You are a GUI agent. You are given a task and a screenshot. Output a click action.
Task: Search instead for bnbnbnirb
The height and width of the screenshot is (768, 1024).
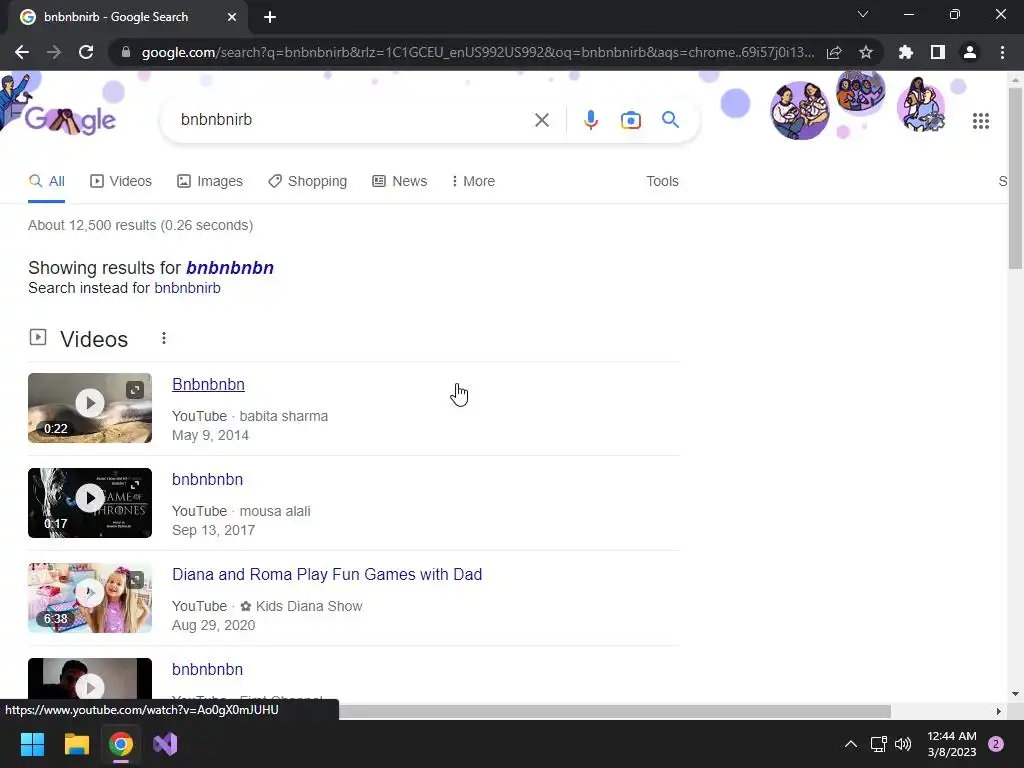point(187,288)
